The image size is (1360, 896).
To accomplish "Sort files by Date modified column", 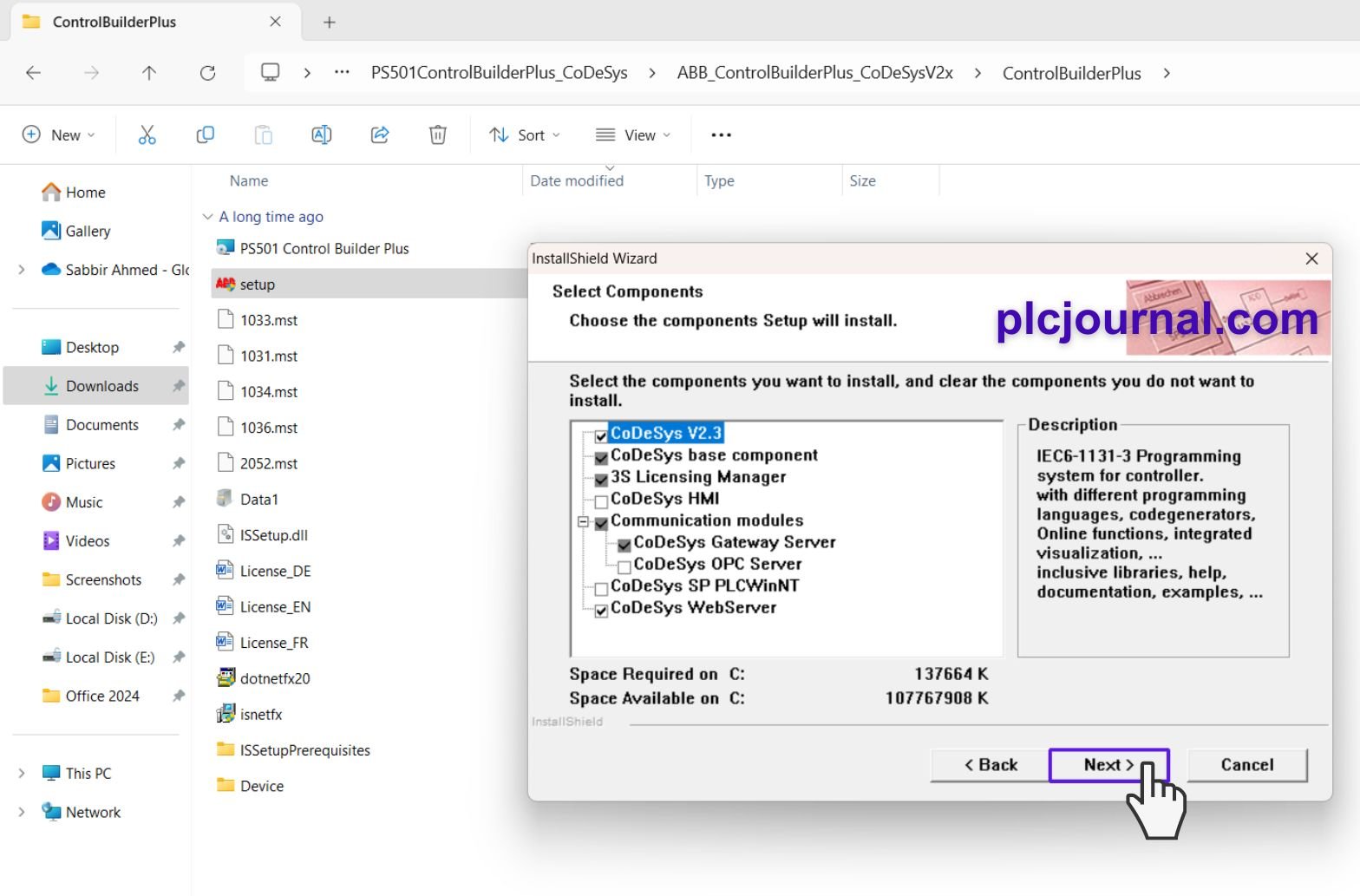I will [577, 180].
